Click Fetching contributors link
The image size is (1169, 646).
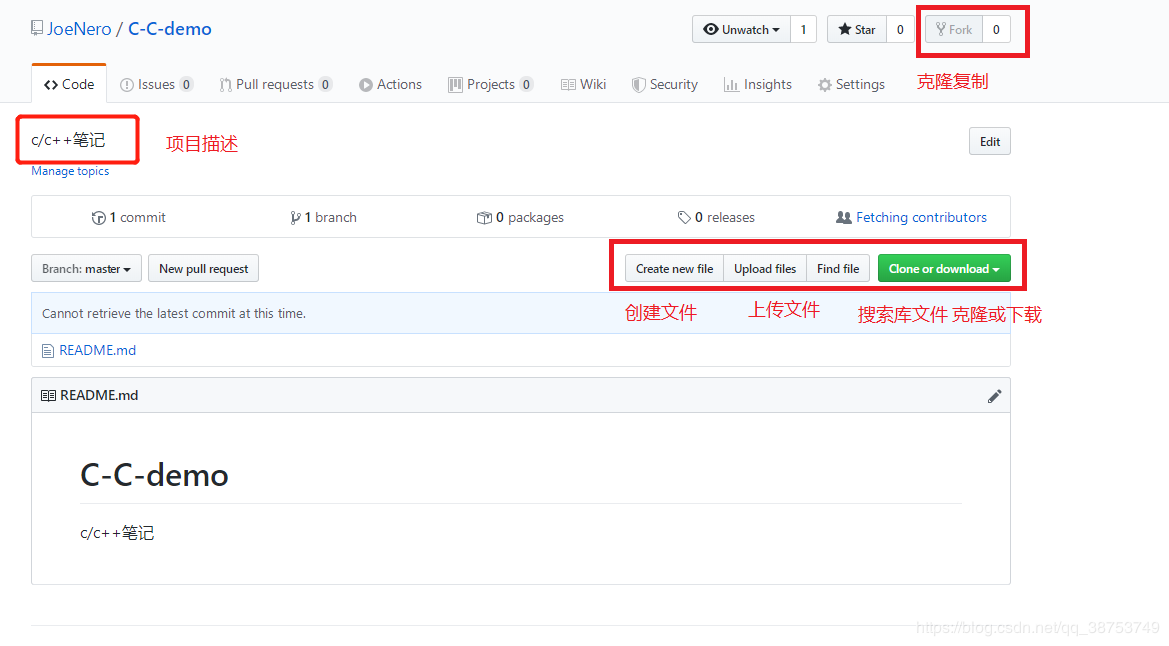tap(912, 217)
